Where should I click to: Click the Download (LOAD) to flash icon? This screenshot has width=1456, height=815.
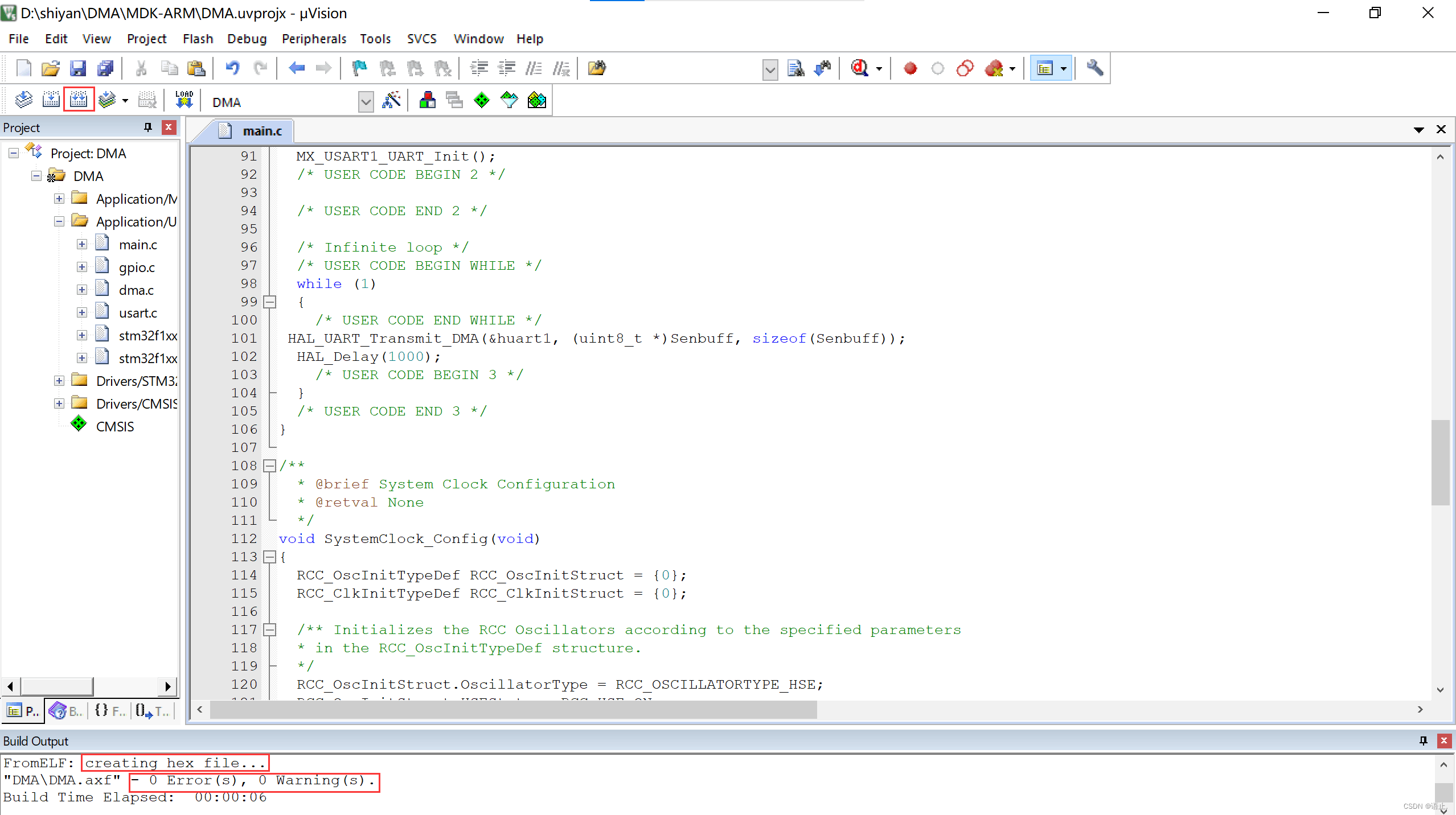184,101
